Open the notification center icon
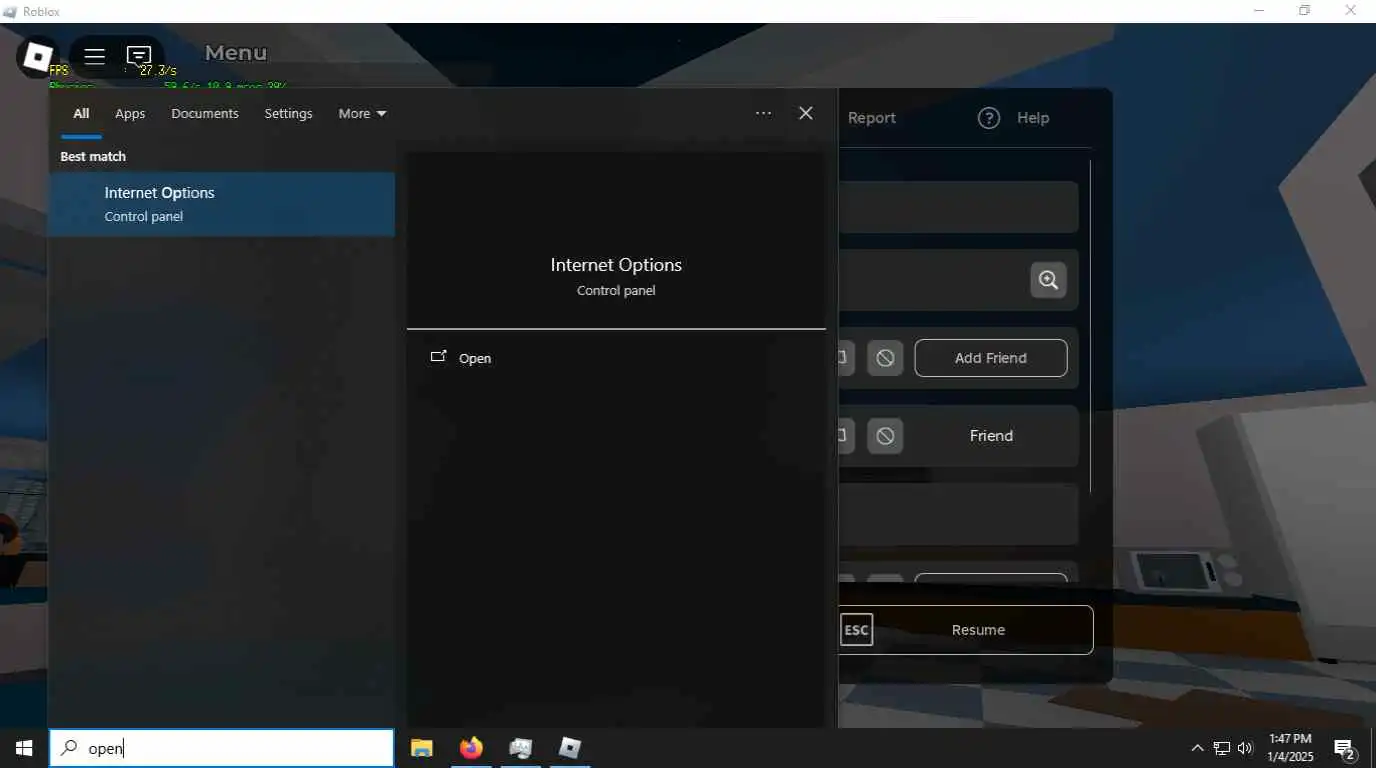1376x768 pixels. (x=1345, y=749)
